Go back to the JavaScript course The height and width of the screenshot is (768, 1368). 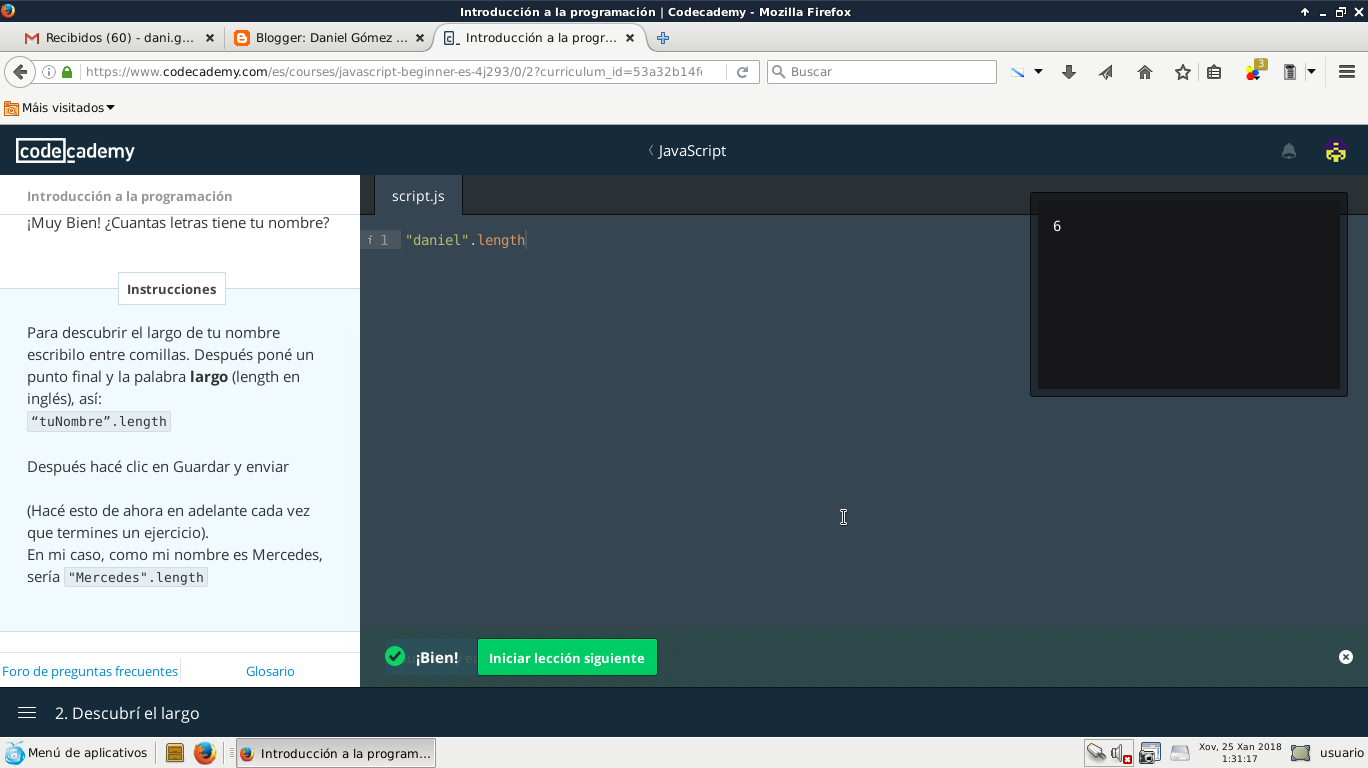pos(687,151)
